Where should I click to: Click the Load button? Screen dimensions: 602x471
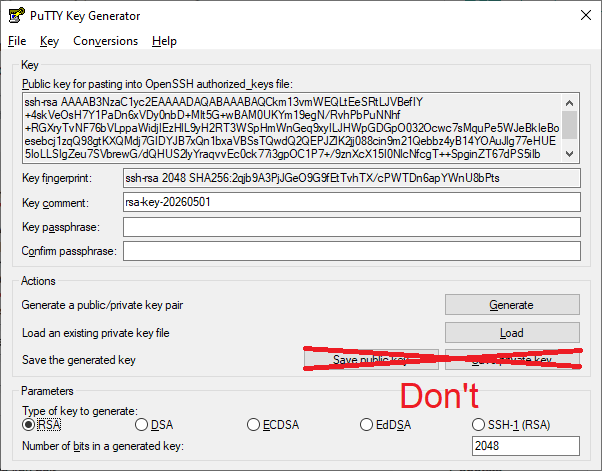512,332
